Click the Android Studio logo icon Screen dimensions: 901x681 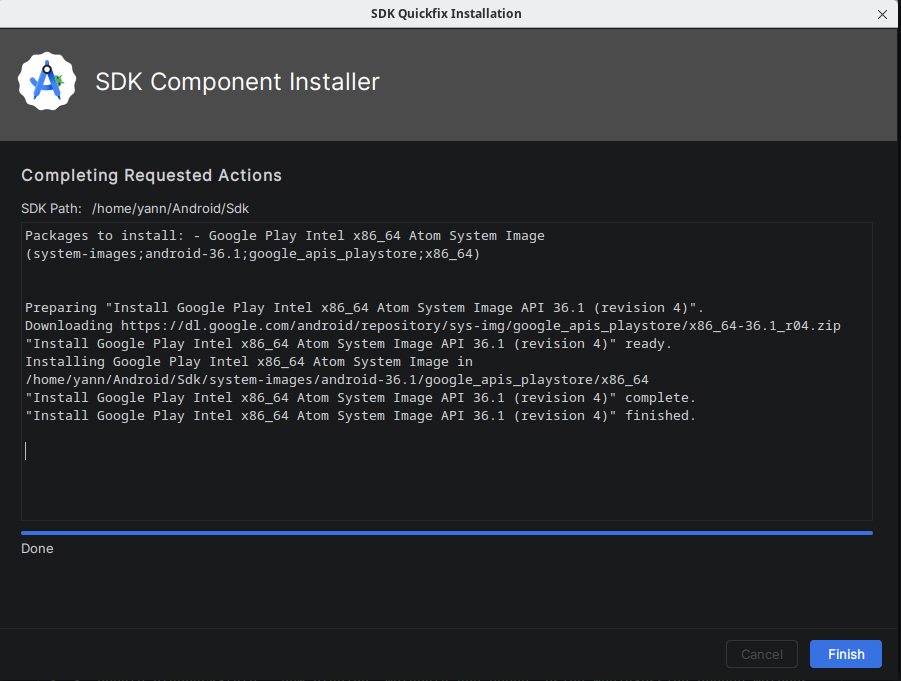(47, 82)
